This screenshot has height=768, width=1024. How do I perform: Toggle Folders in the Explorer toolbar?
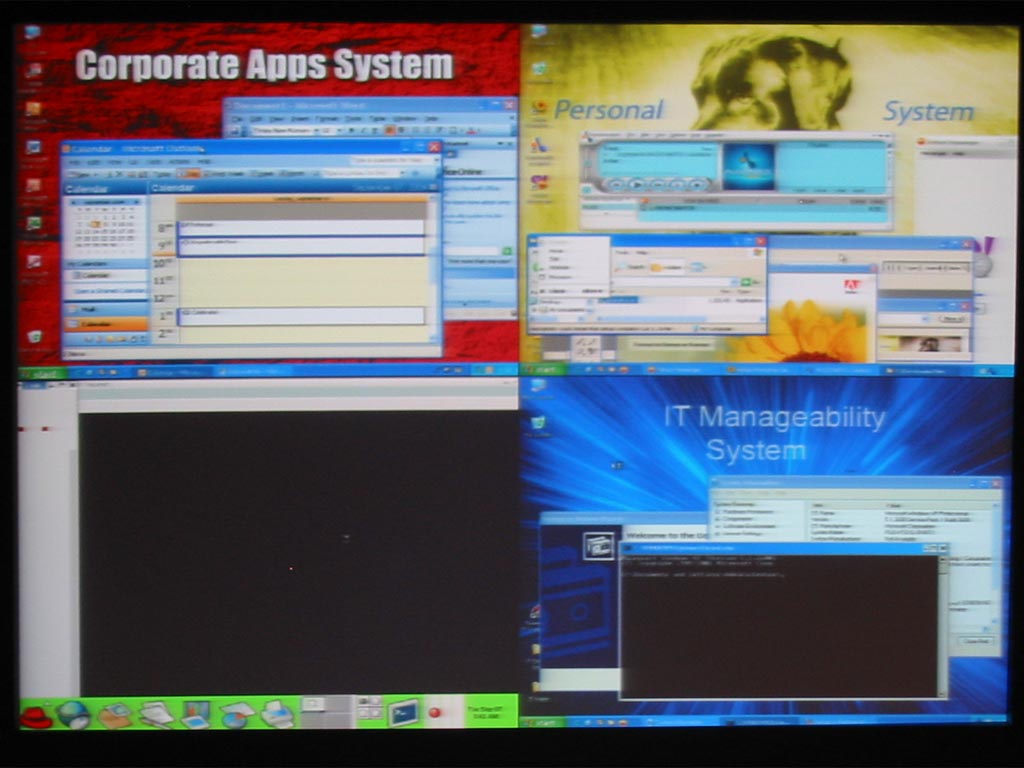669,267
